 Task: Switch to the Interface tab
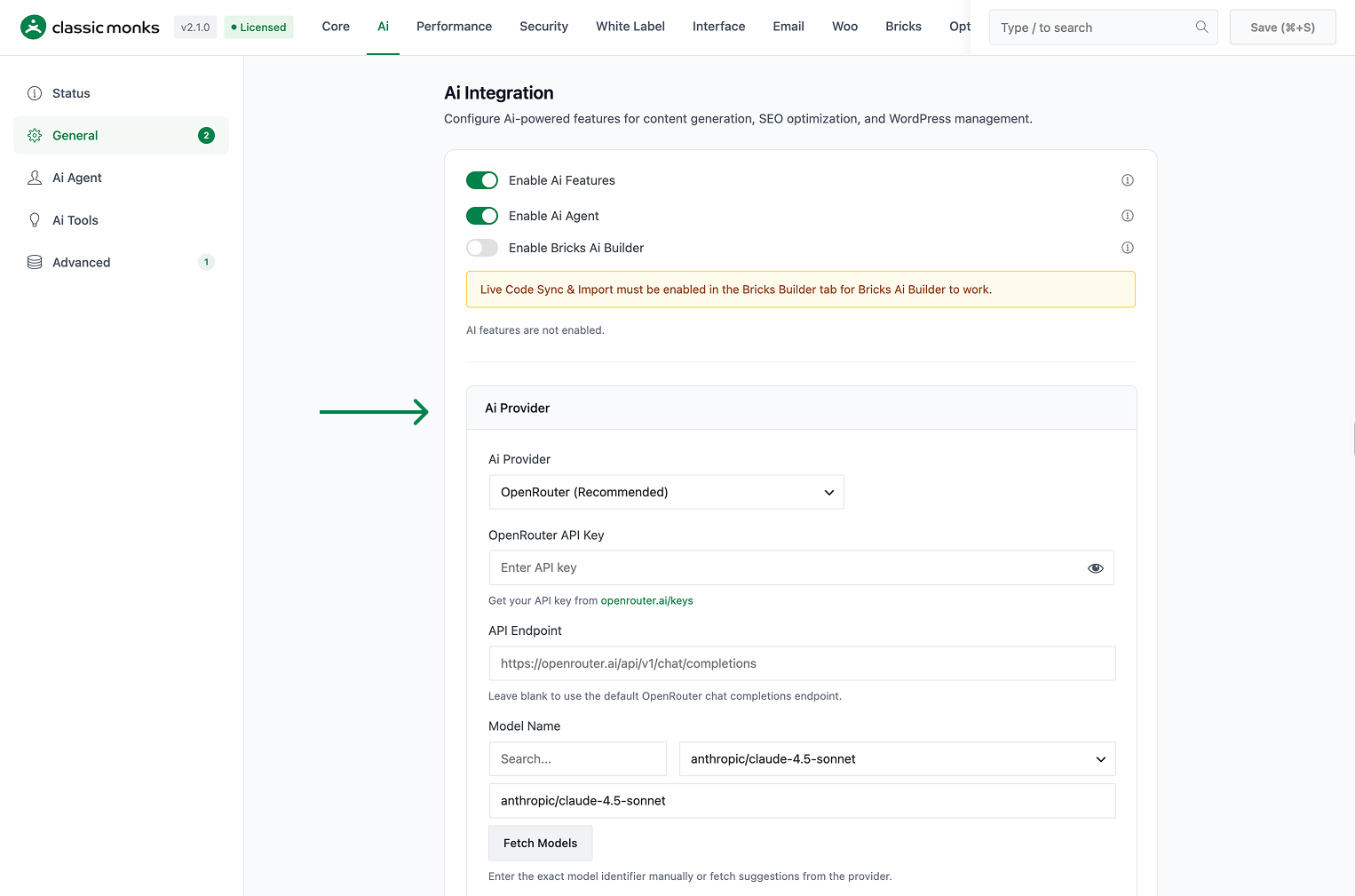point(718,27)
